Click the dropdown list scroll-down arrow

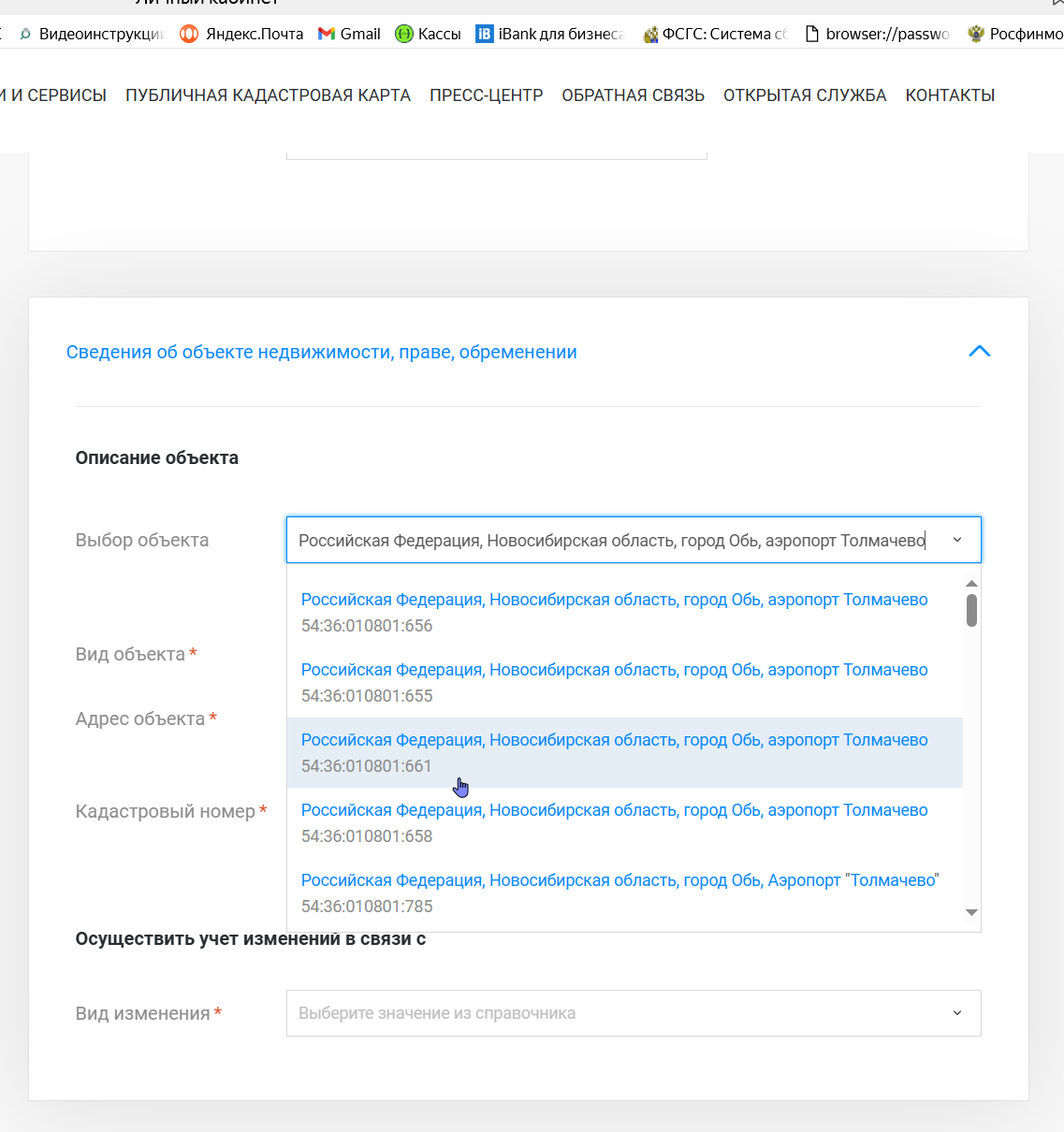(x=971, y=912)
